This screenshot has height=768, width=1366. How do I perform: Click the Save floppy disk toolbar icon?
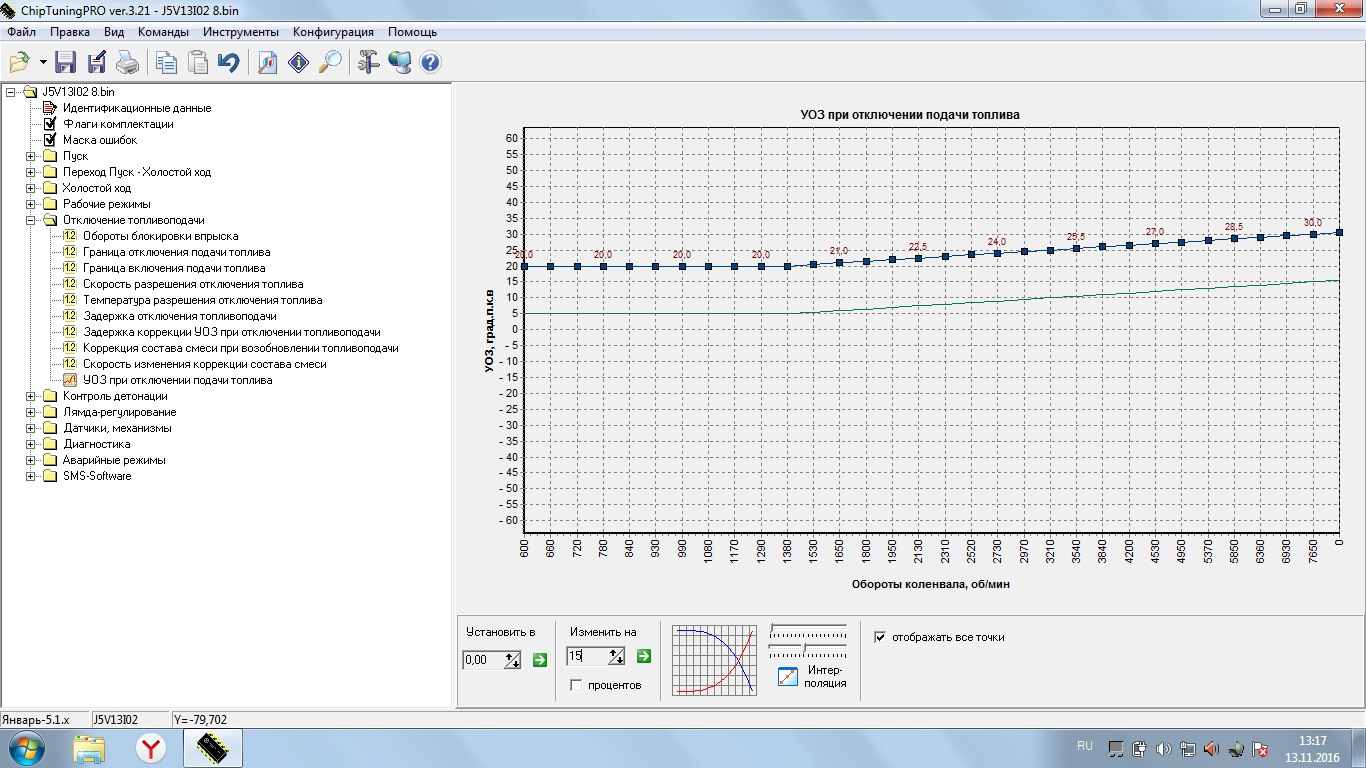tap(66, 63)
